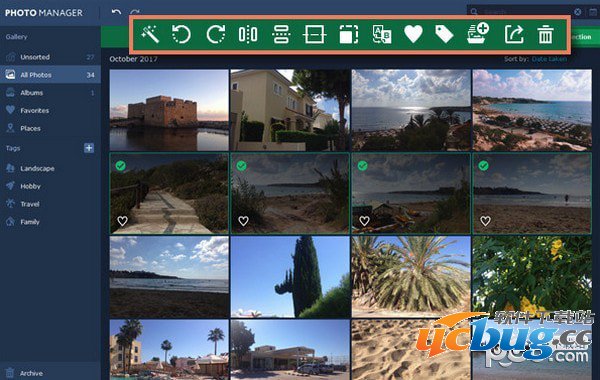Viewport: 600px width, 380px height.
Task: Flip photos horizontally using the toolbar
Action: coord(248,34)
